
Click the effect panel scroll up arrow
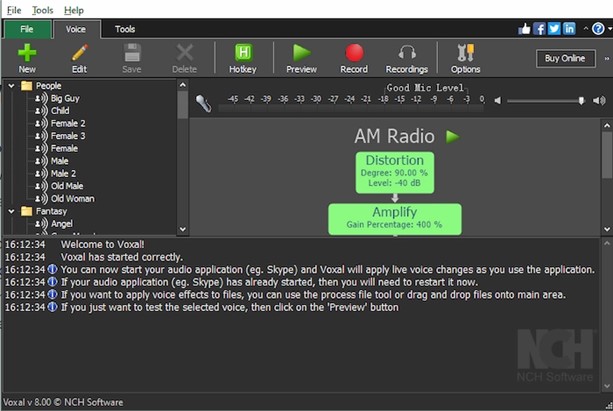click(x=607, y=126)
